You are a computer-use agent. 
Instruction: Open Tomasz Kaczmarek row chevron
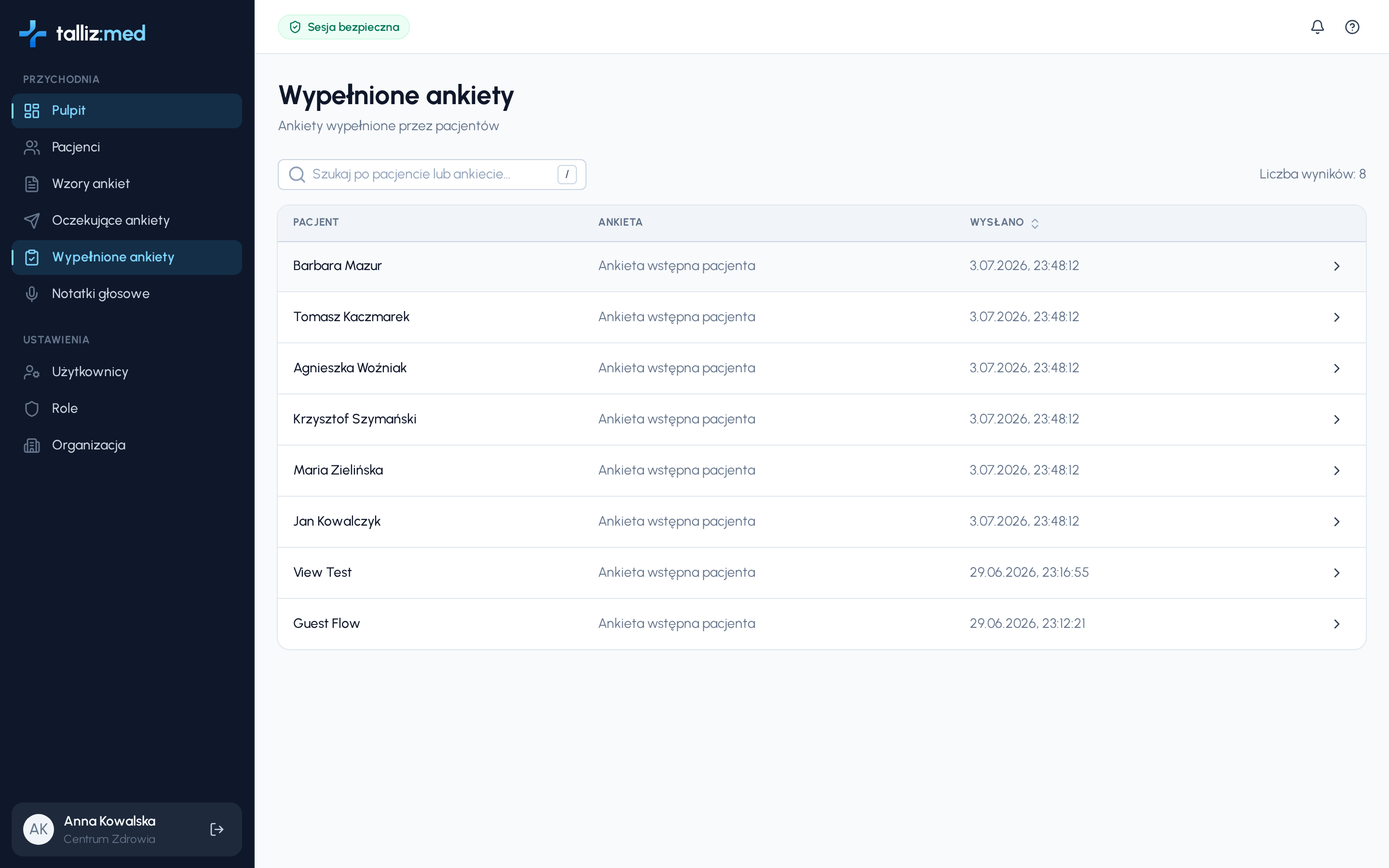point(1336,317)
